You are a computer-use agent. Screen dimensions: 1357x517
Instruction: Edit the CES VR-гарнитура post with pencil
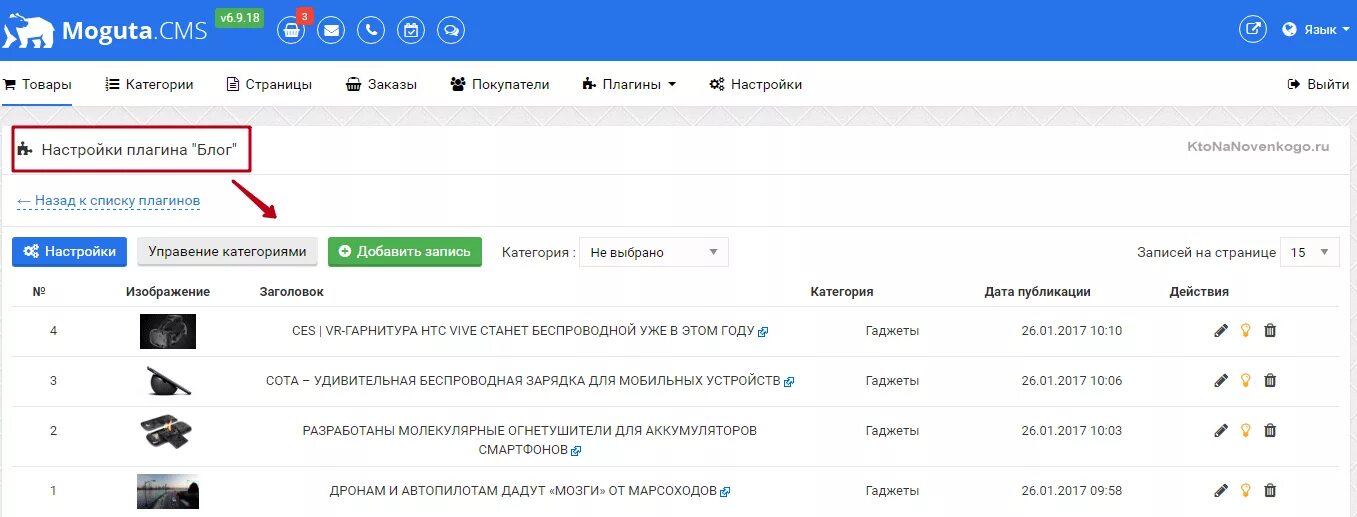[x=1221, y=330]
